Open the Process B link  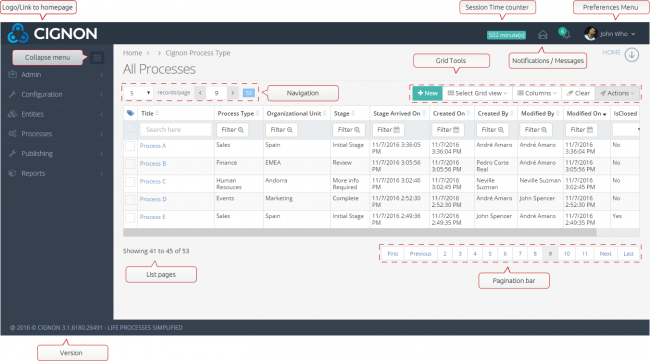tap(153, 164)
